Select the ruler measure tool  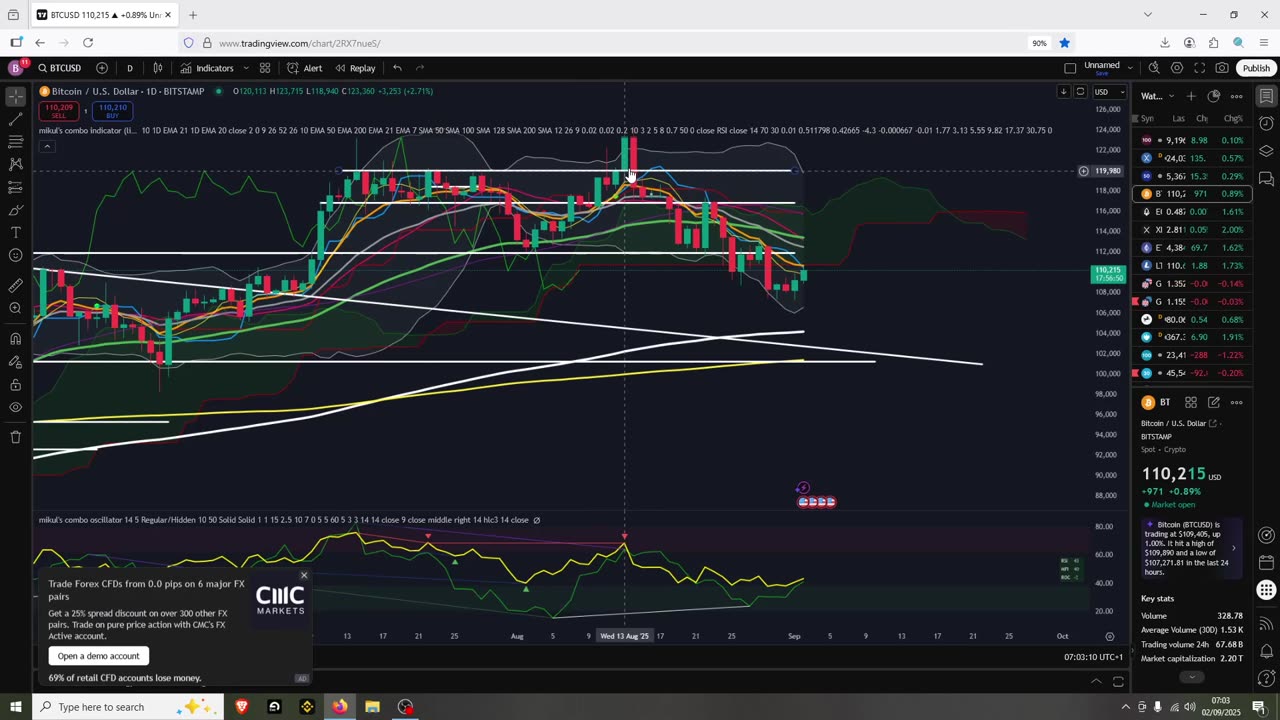[x=15, y=285]
